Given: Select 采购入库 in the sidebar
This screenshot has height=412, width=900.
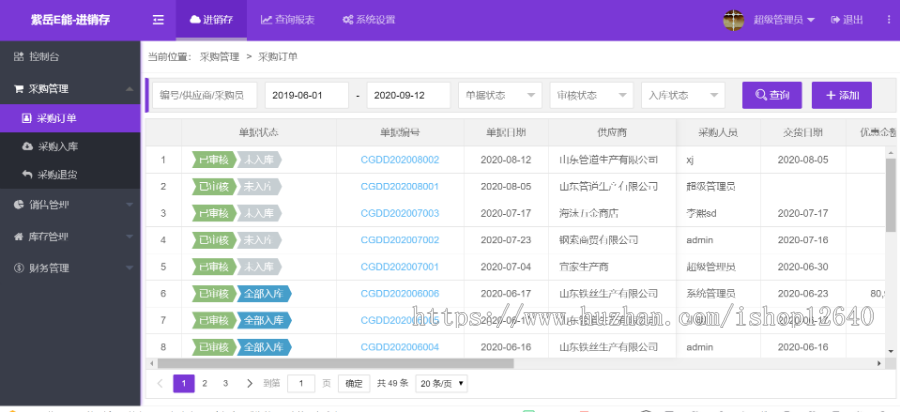Looking at the screenshot, I should point(70,146).
